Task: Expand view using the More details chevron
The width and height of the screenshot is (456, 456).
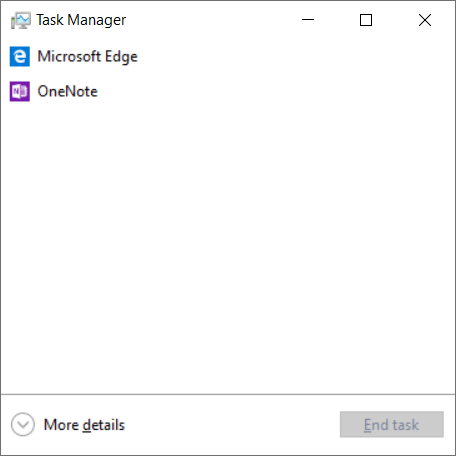Action: click(x=23, y=424)
